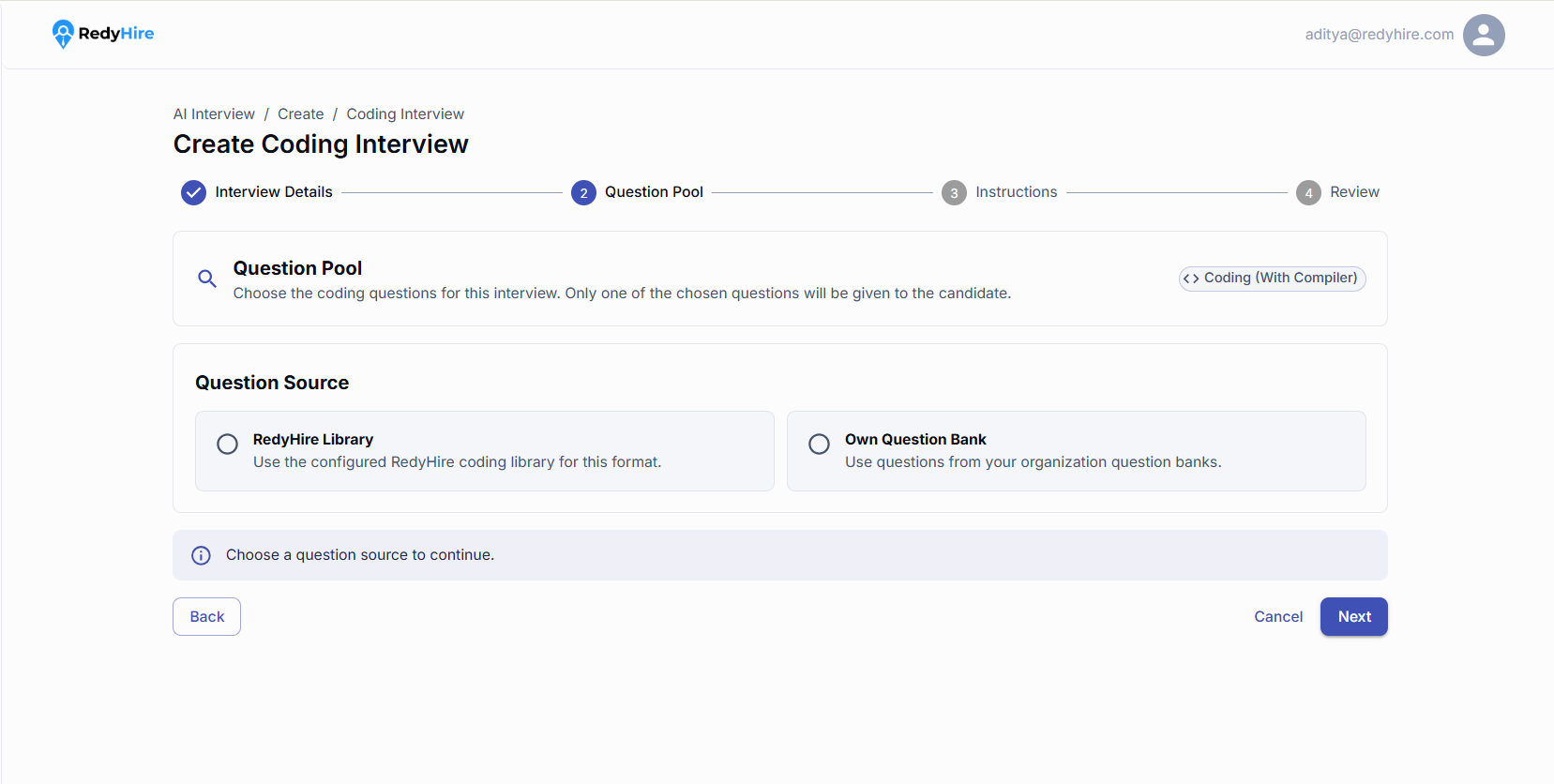The height and width of the screenshot is (784, 1554).
Task: Select the Own Question Bank radio button
Action: click(x=819, y=444)
